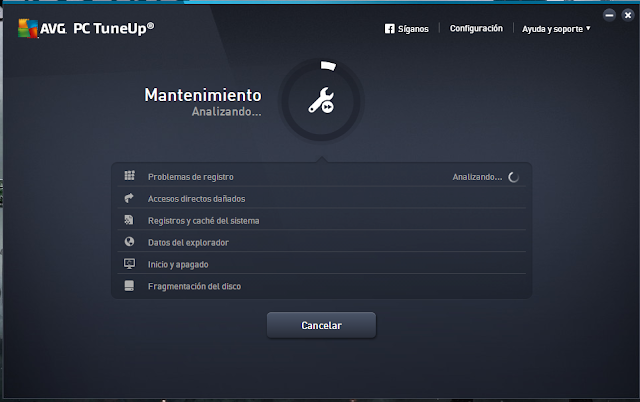640x402 pixels.
Task: Click the wrench maintenance icon
Action: pos(321,100)
